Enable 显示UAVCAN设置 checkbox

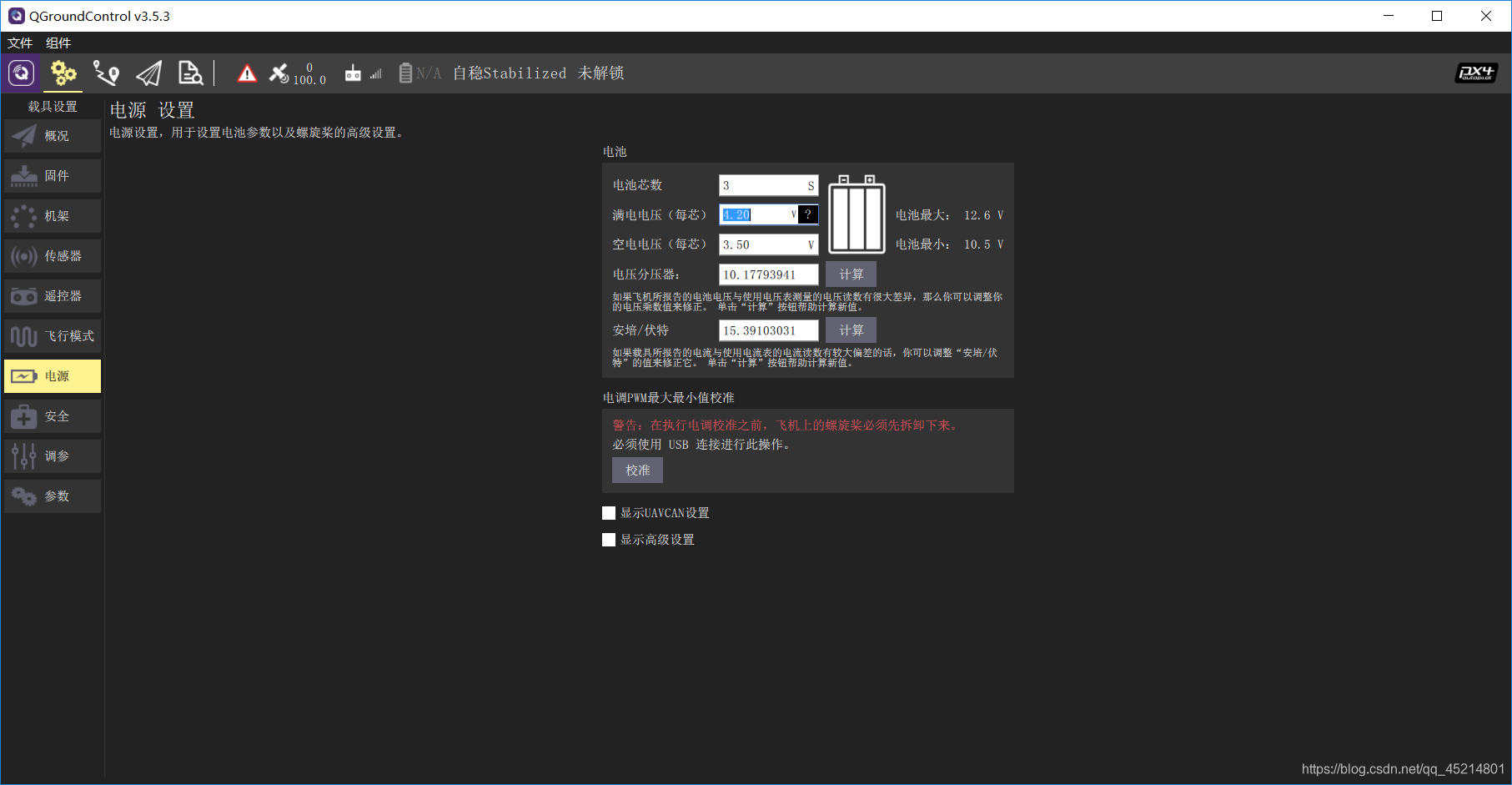pos(609,513)
